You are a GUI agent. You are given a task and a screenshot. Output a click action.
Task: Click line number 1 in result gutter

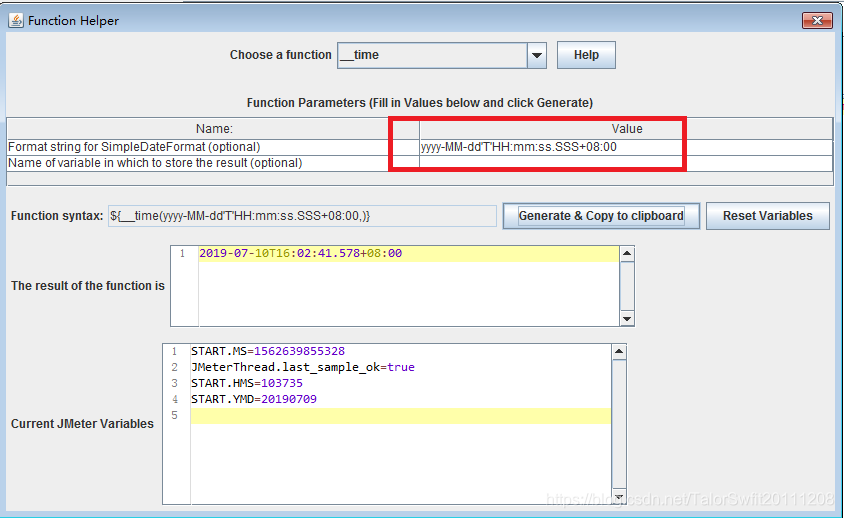(x=182, y=253)
